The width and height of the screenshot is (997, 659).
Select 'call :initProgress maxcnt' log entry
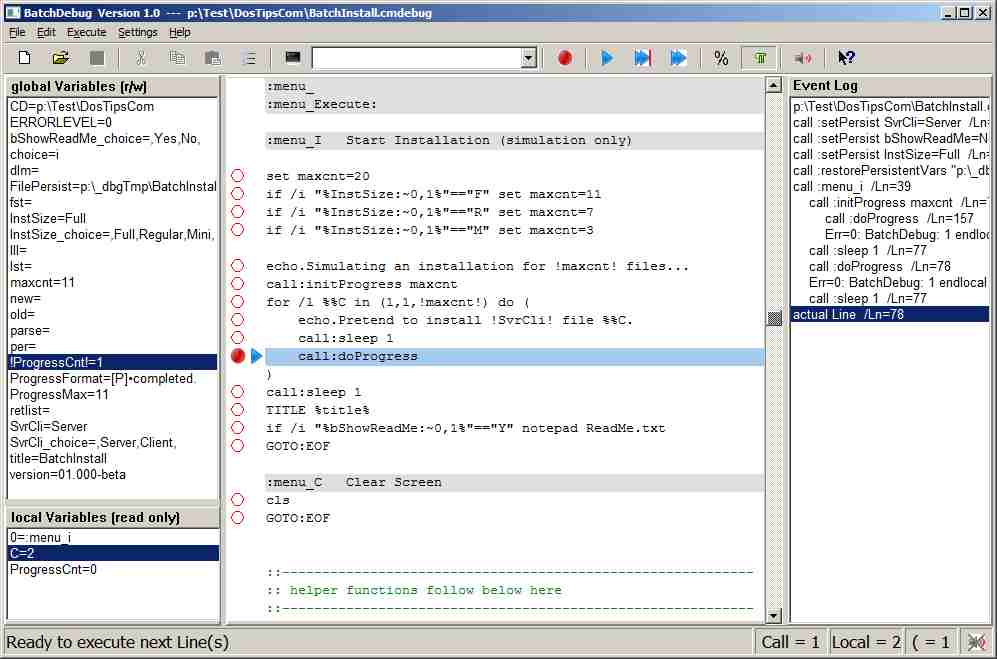pyautogui.click(x=890, y=202)
